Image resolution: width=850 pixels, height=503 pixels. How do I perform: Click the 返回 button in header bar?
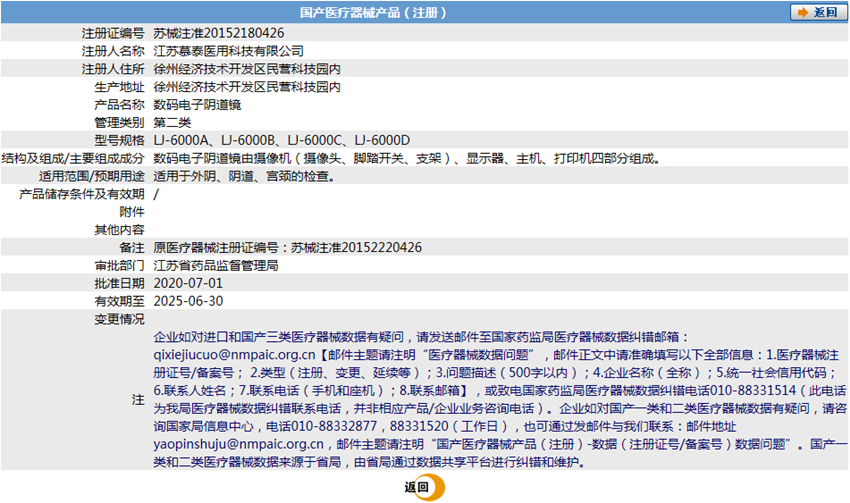coord(819,12)
